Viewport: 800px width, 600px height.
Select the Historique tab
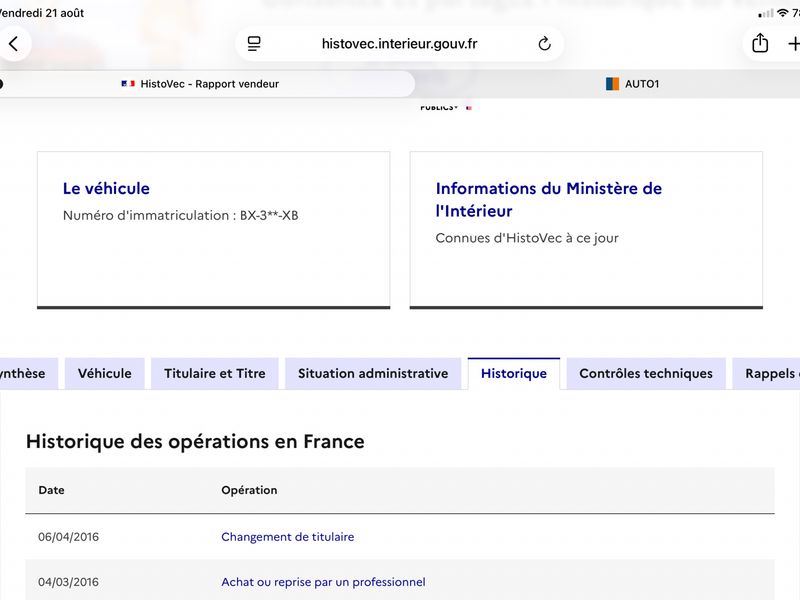[x=514, y=373]
